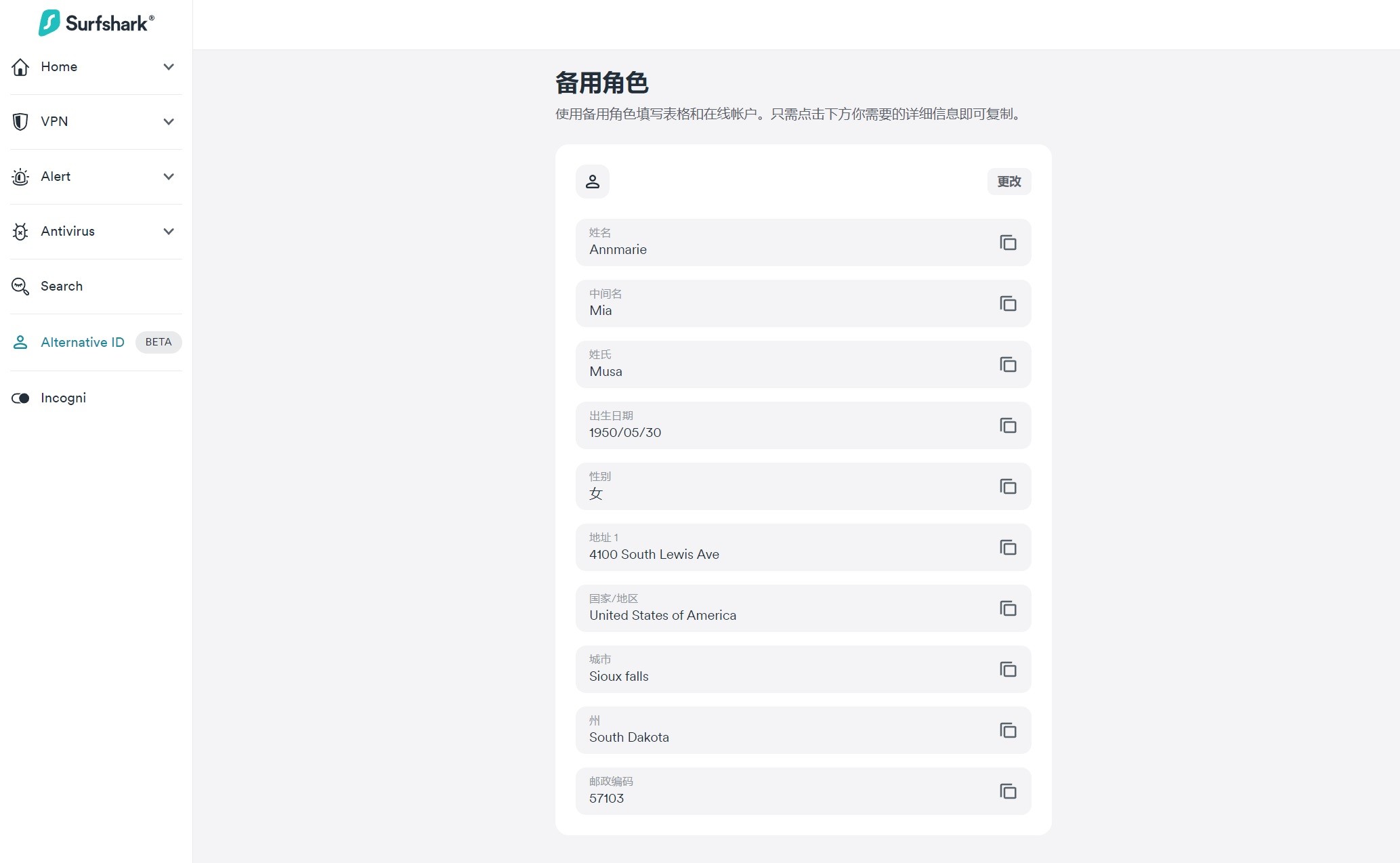Open Alternative ID in the sidebar
Viewport: 1400px width, 863px height.
pyautogui.click(x=82, y=342)
